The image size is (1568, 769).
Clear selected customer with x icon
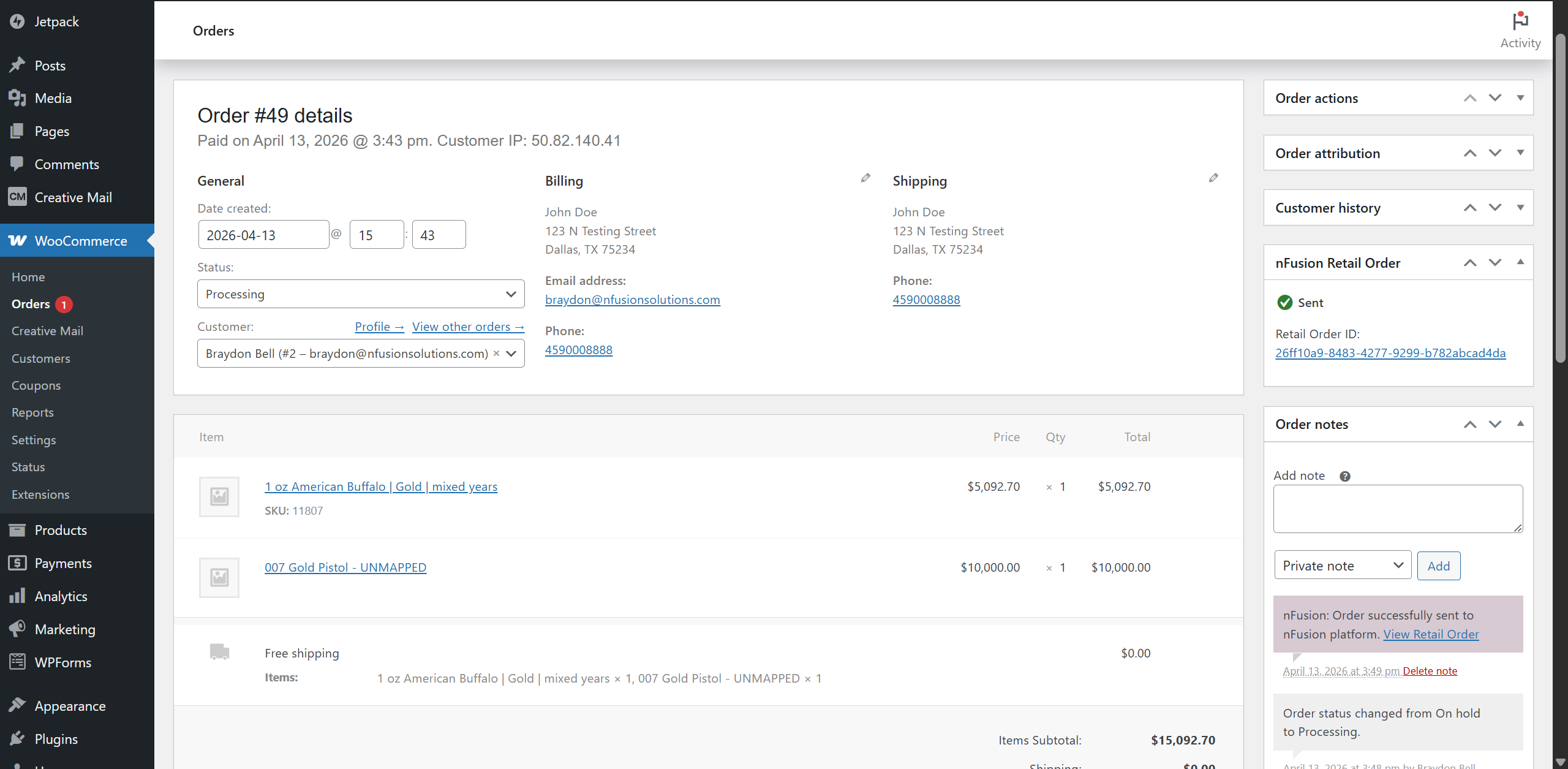coord(496,354)
